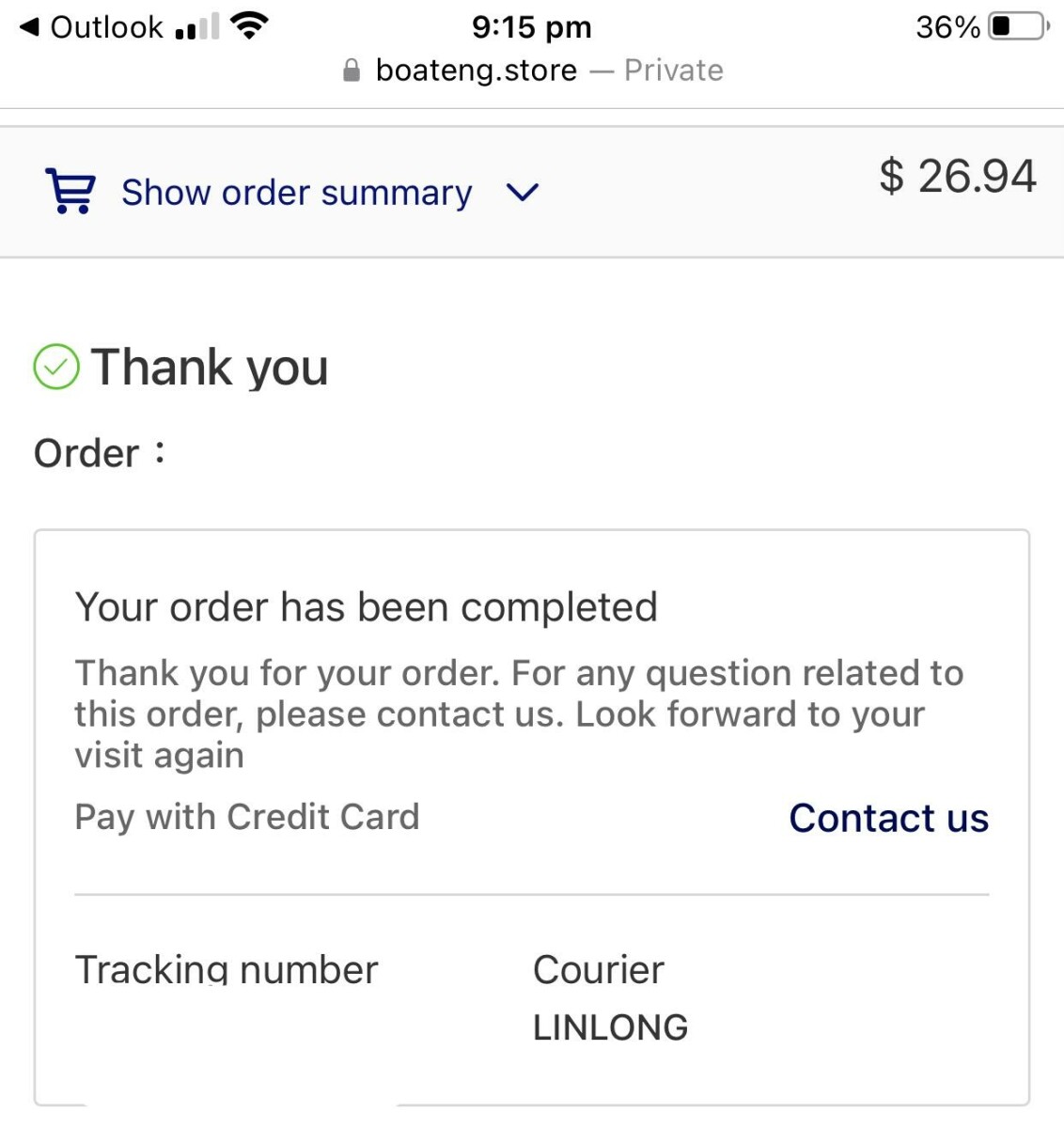The image size is (1064, 1128).
Task: Open the Contact us link
Action: [x=888, y=818]
